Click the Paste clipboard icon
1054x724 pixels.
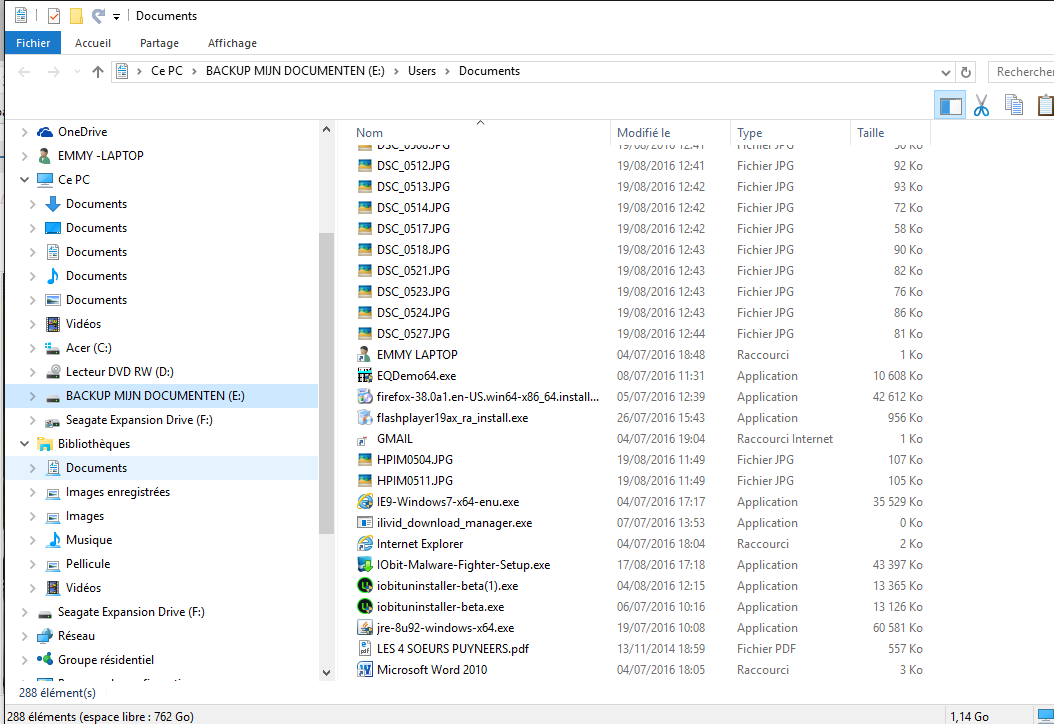pos(1045,105)
